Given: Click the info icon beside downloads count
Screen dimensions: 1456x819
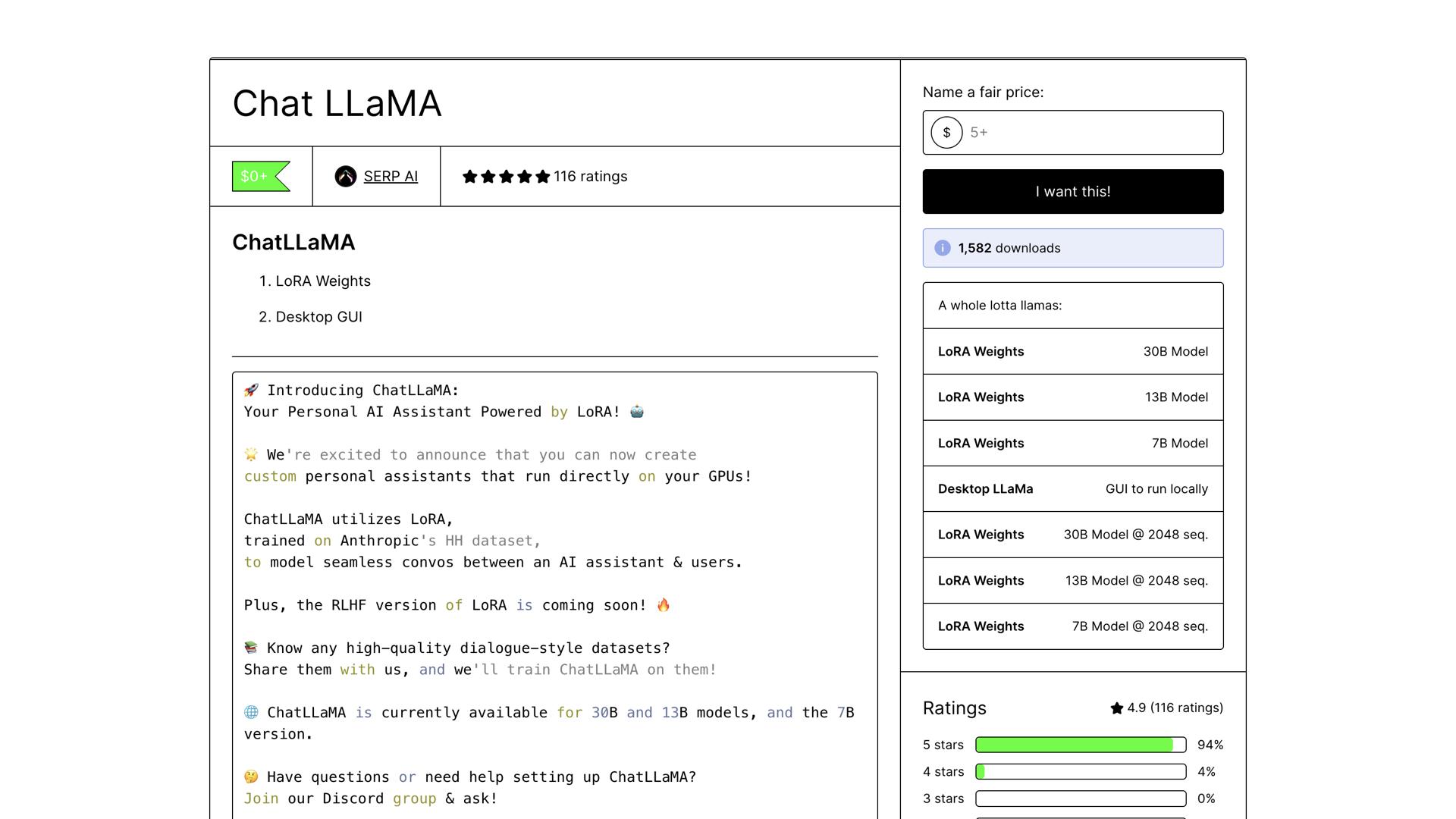Looking at the screenshot, I should [x=941, y=247].
